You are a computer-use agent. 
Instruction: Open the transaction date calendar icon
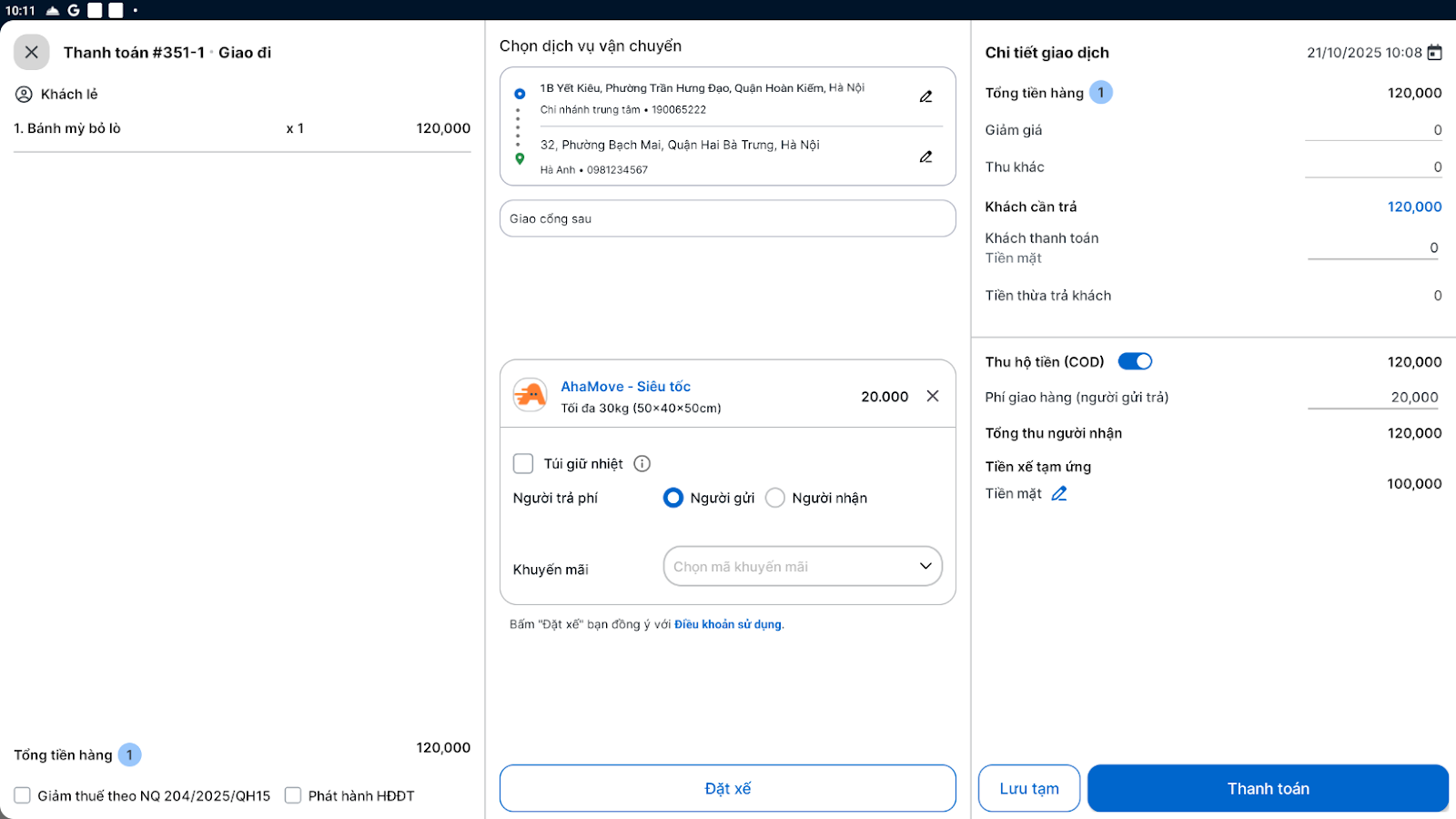(x=1435, y=53)
